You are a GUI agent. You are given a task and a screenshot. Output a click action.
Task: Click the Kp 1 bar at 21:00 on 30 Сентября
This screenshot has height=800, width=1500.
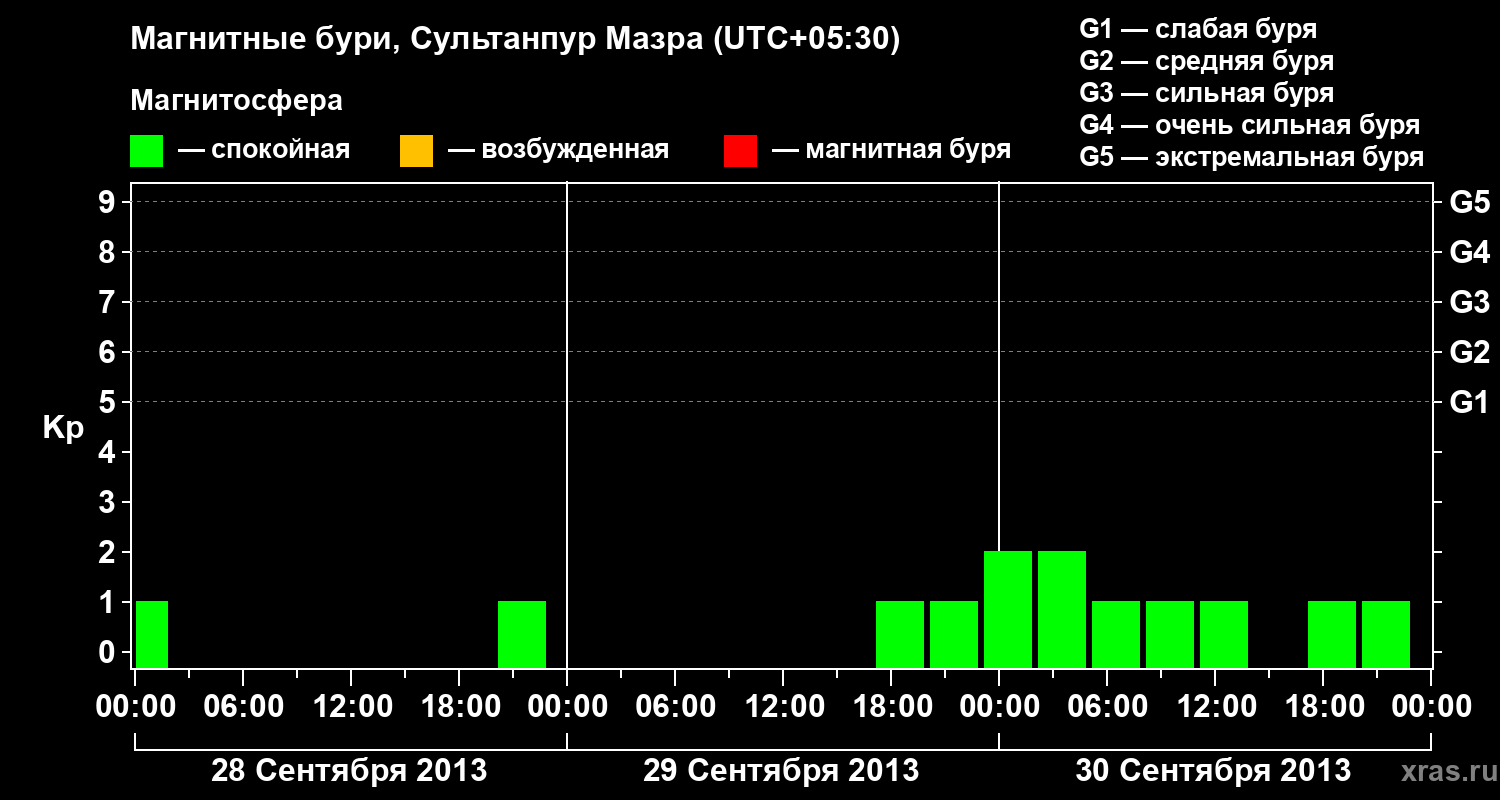1386,634
